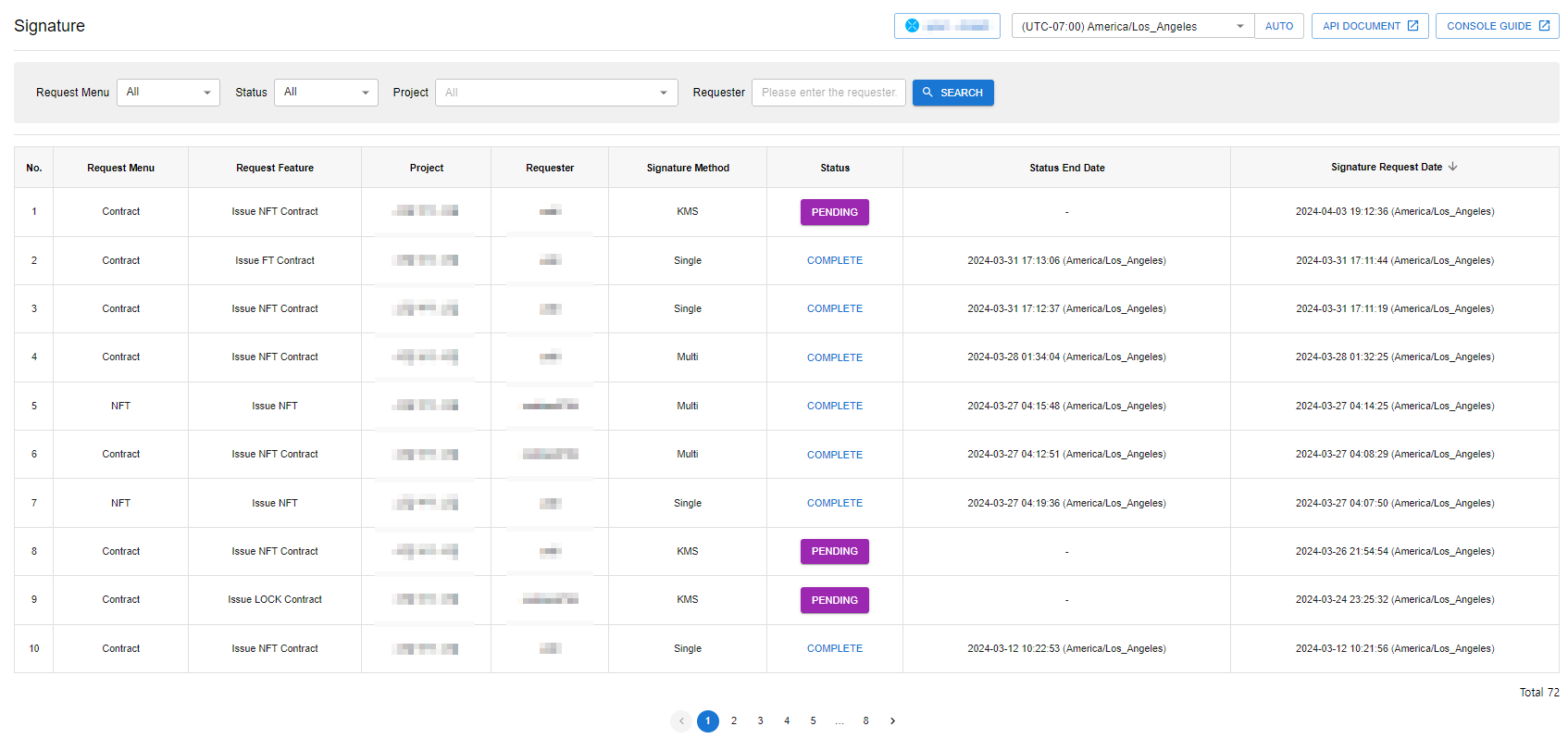Expand the Project filter dropdown

pyautogui.click(x=556, y=93)
